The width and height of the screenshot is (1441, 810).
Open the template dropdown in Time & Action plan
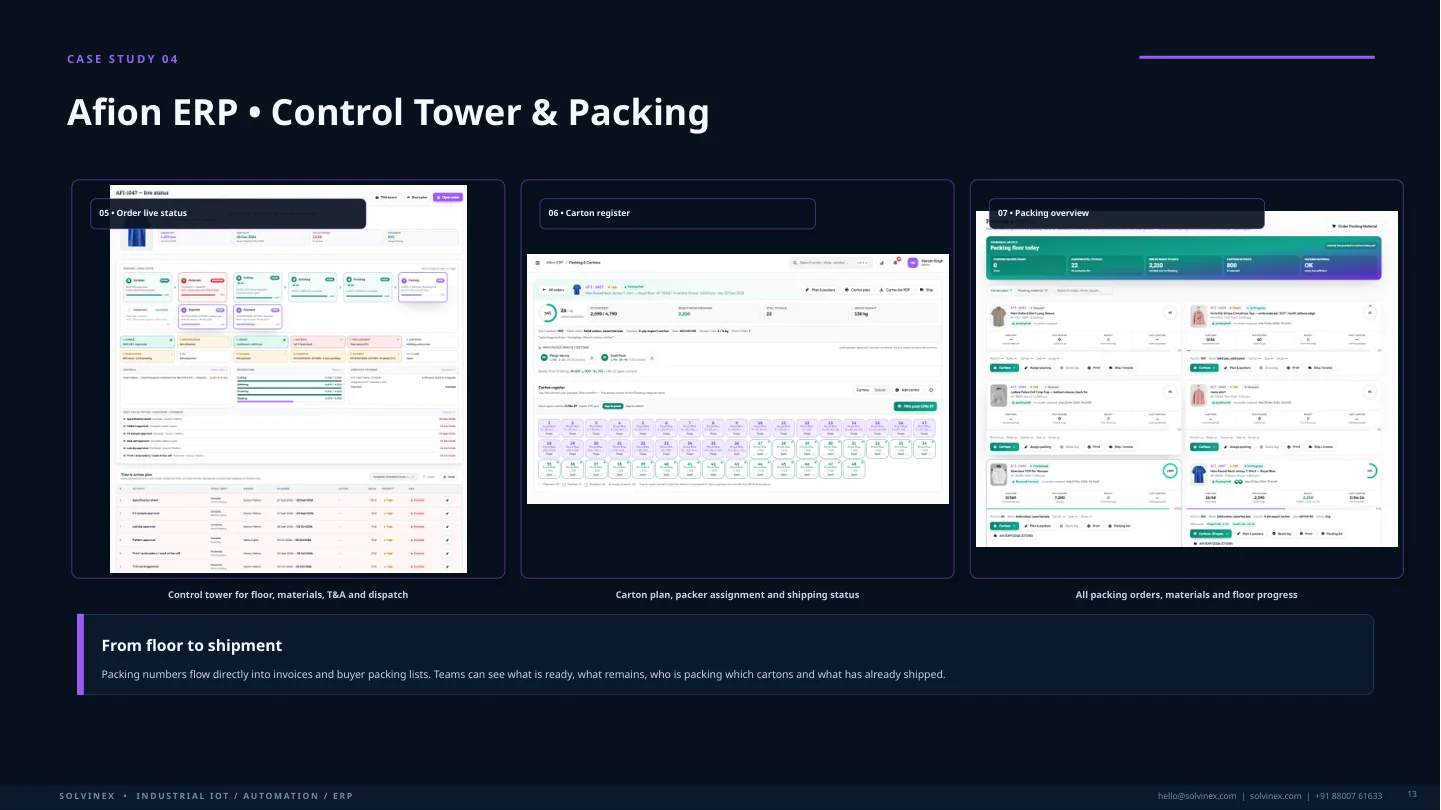point(392,477)
